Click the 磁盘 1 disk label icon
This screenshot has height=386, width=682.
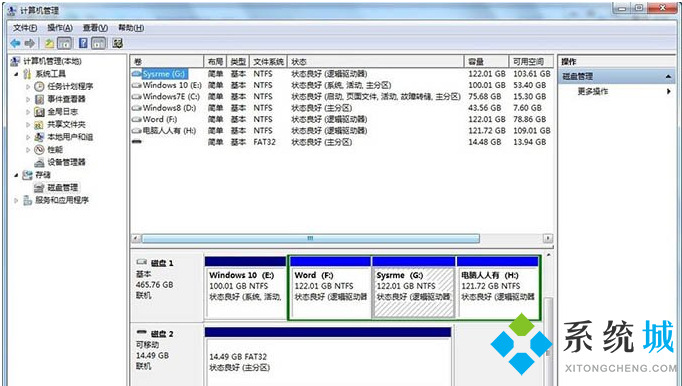pos(142,262)
